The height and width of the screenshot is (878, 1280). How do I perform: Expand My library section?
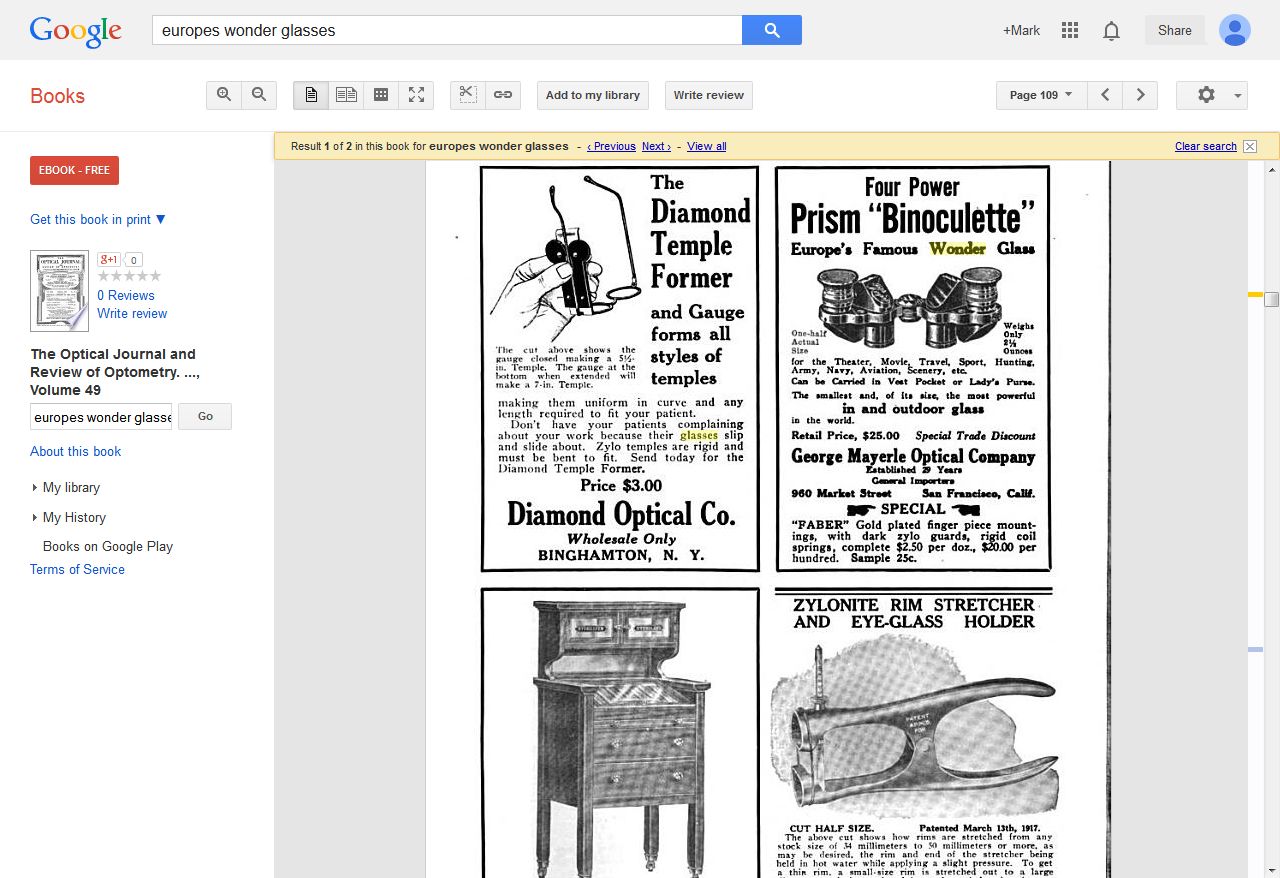coord(66,487)
